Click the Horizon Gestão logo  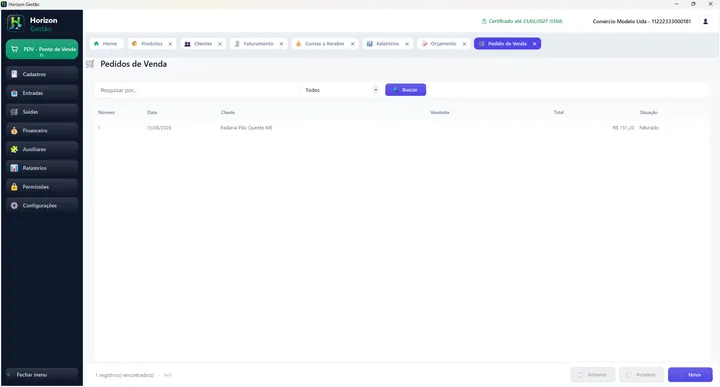15,23
